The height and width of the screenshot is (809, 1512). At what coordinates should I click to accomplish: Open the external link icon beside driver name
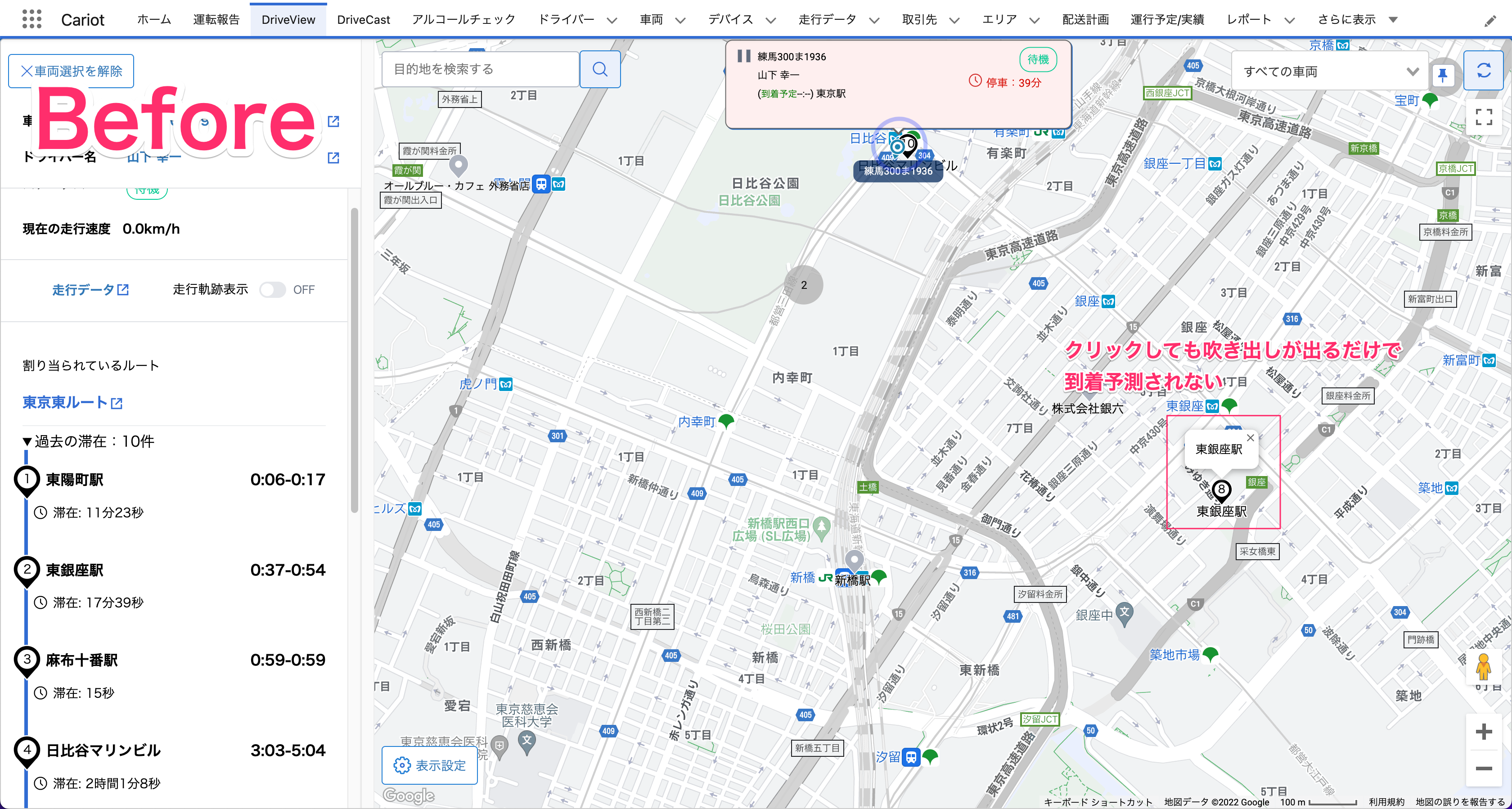coord(333,157)
